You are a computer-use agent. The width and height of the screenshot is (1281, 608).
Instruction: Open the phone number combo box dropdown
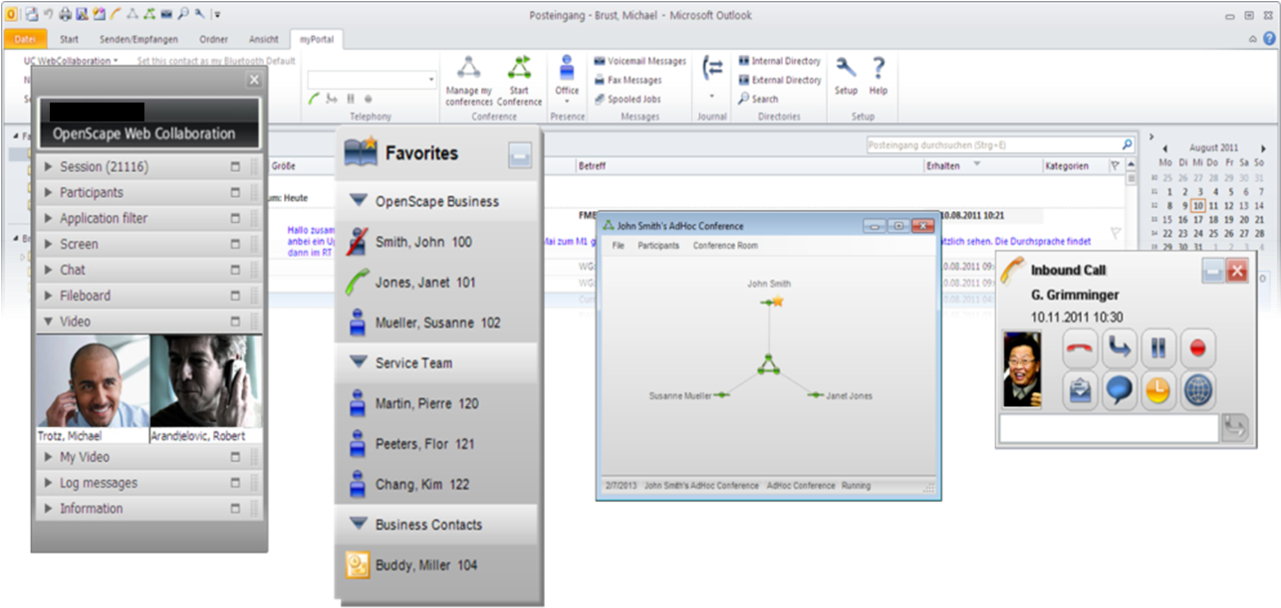432,78
